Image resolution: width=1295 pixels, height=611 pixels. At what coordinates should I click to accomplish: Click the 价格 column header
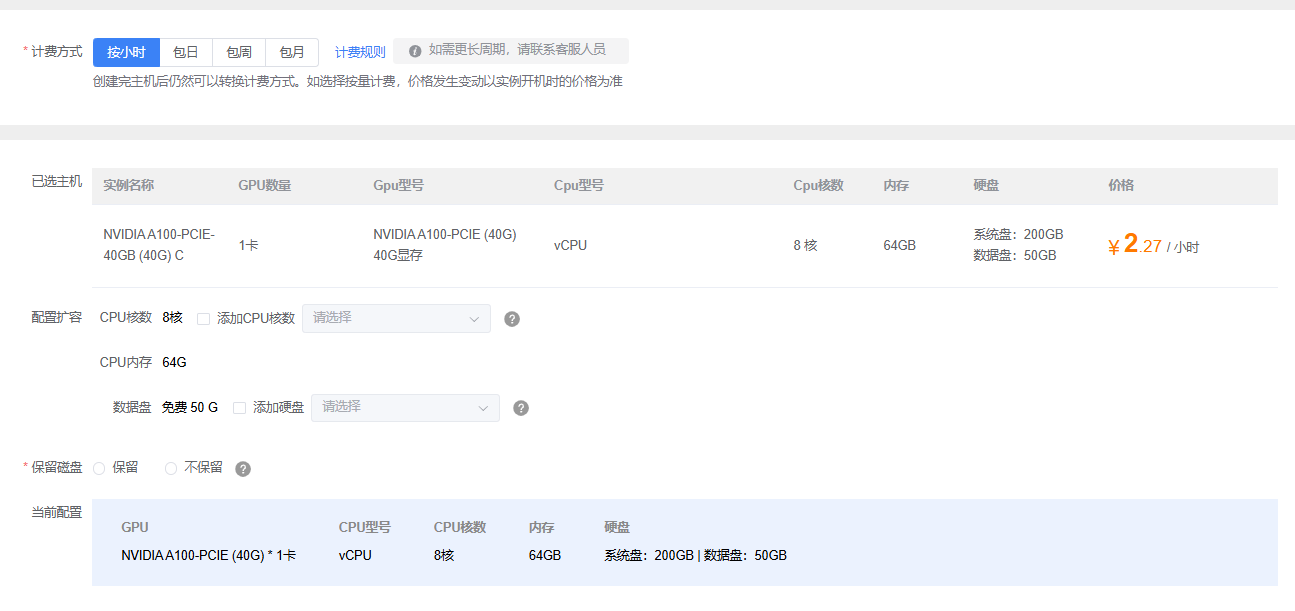coord(1121,186)
